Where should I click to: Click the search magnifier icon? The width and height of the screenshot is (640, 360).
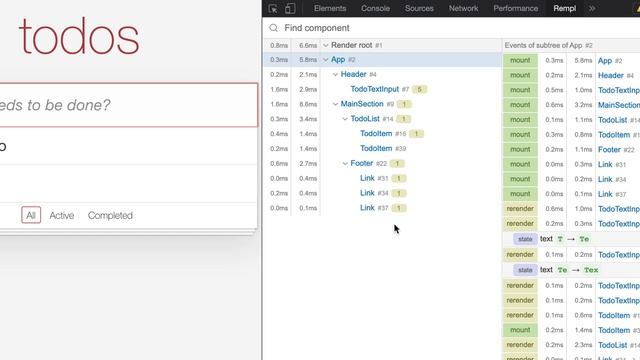click(273, 28)
